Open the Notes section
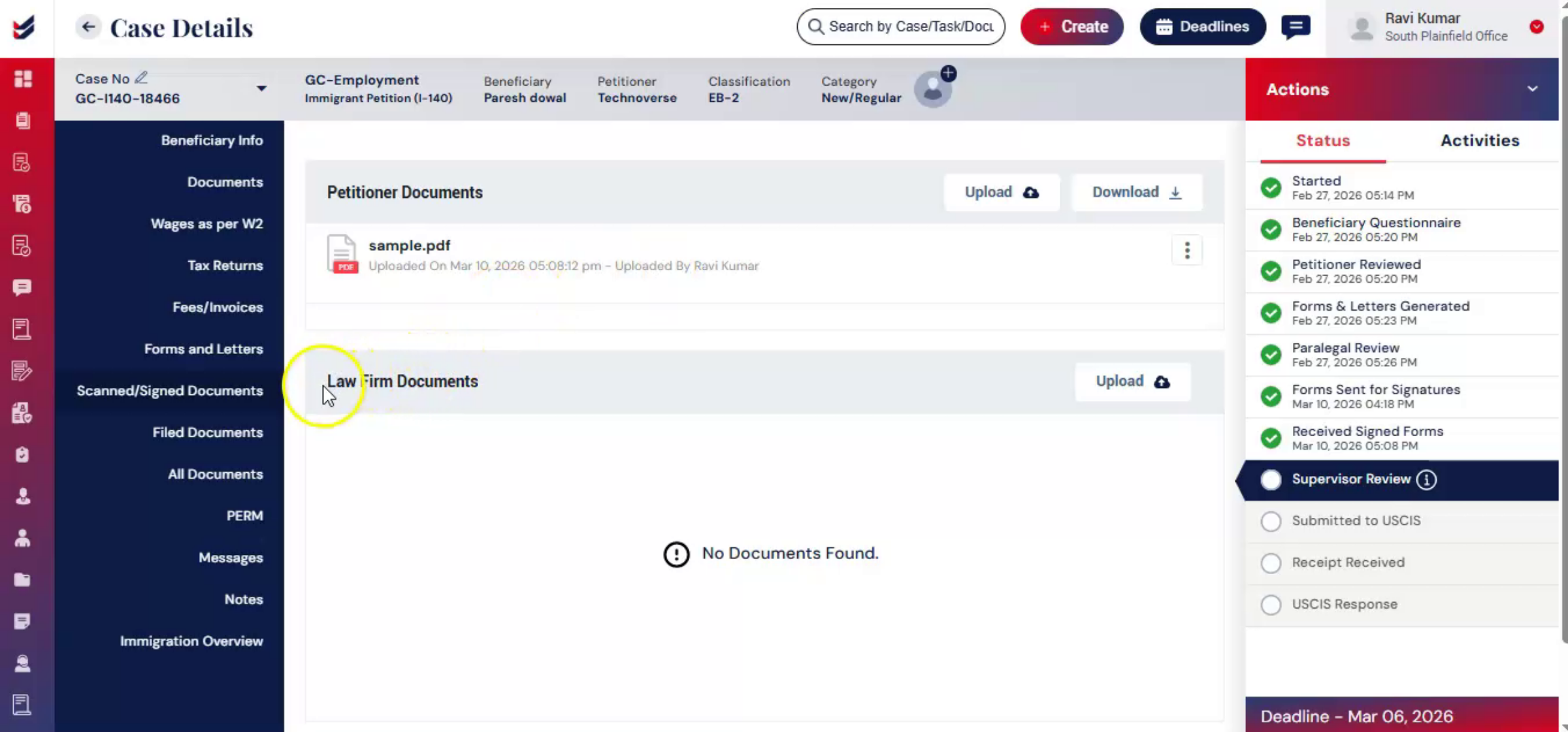 click(243, 599)
